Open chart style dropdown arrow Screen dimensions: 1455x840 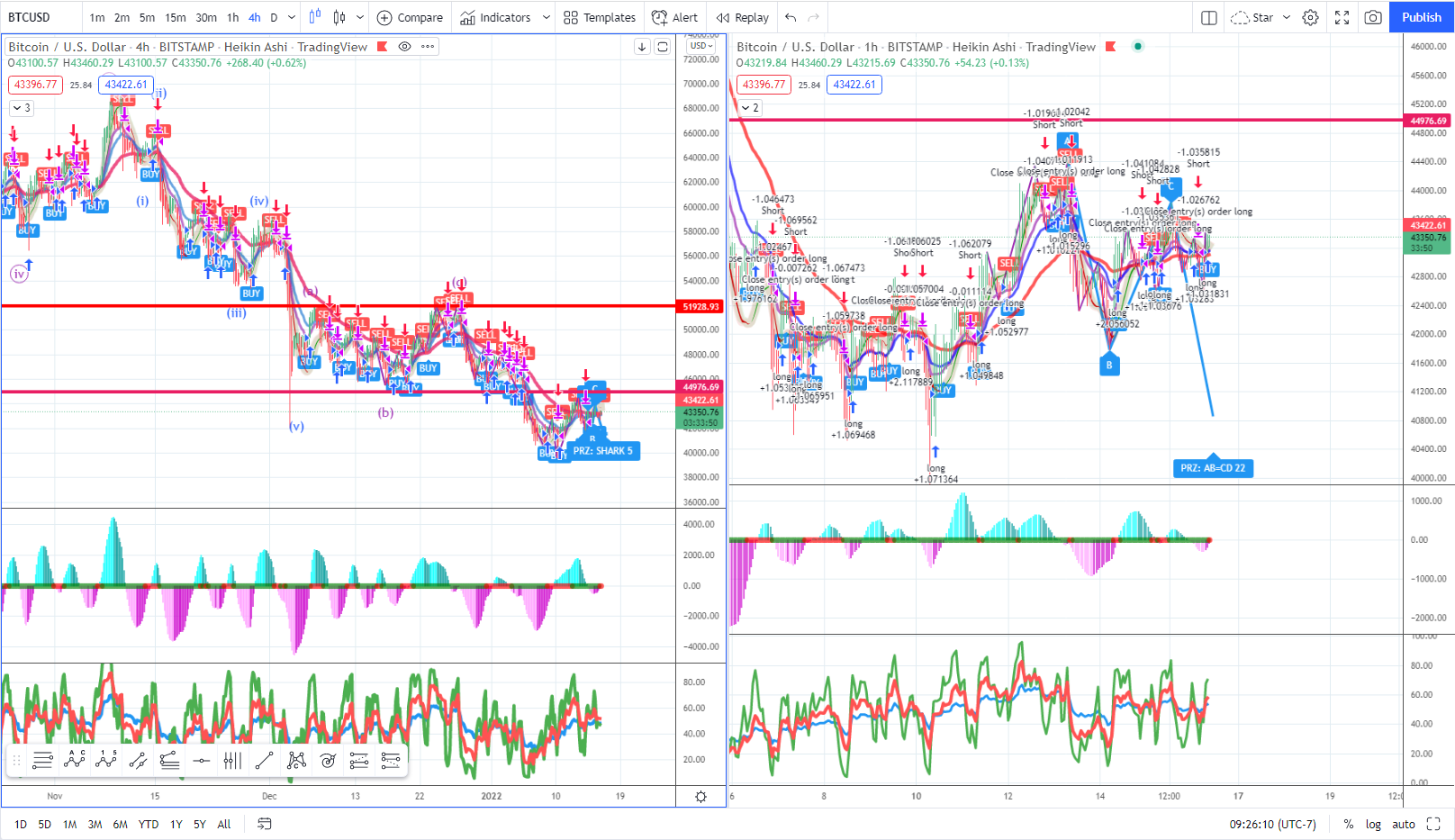pos(360,17)
